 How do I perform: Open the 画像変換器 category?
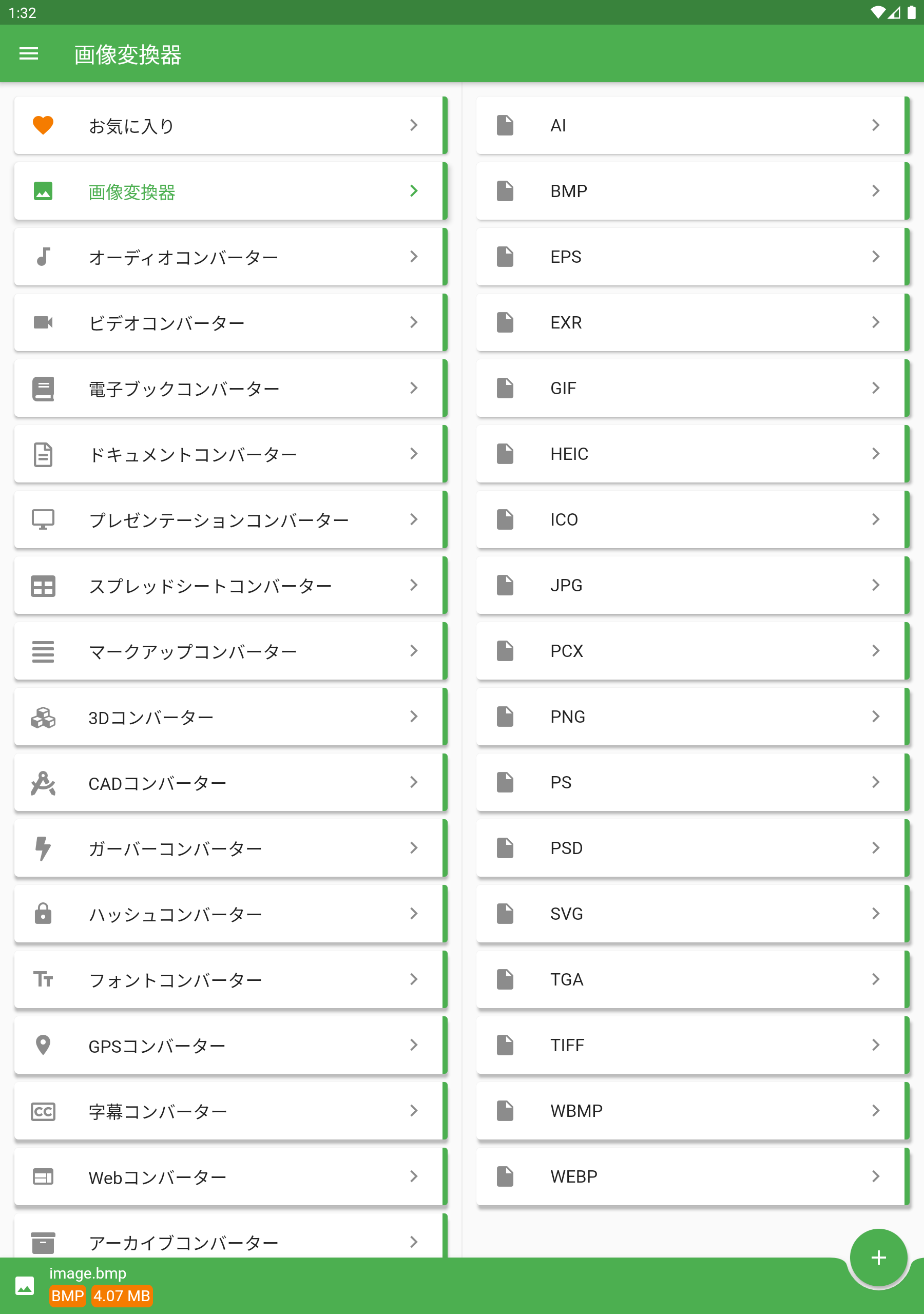point(230,191)
